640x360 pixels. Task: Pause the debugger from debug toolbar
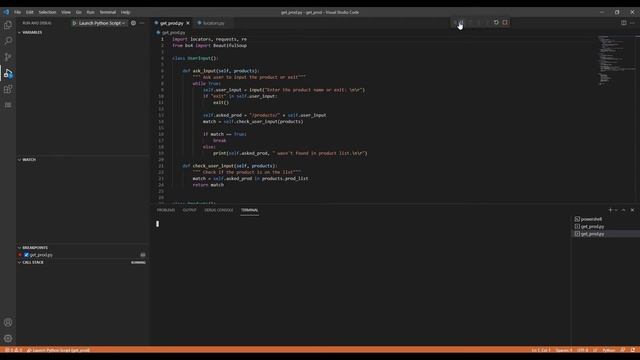click(x=461, y=22)
